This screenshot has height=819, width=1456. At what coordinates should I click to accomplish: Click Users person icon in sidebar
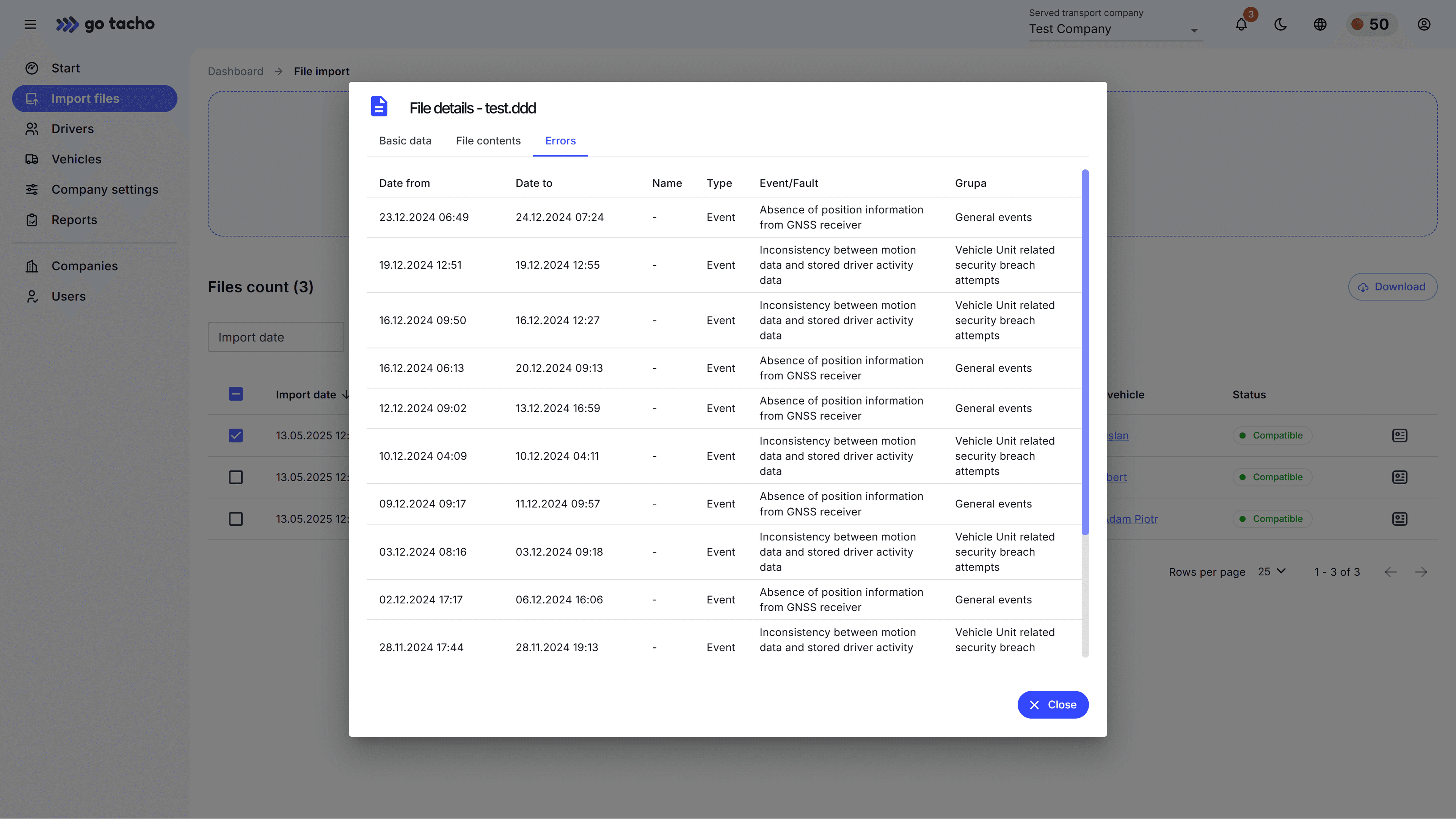[x=31, y=296]
